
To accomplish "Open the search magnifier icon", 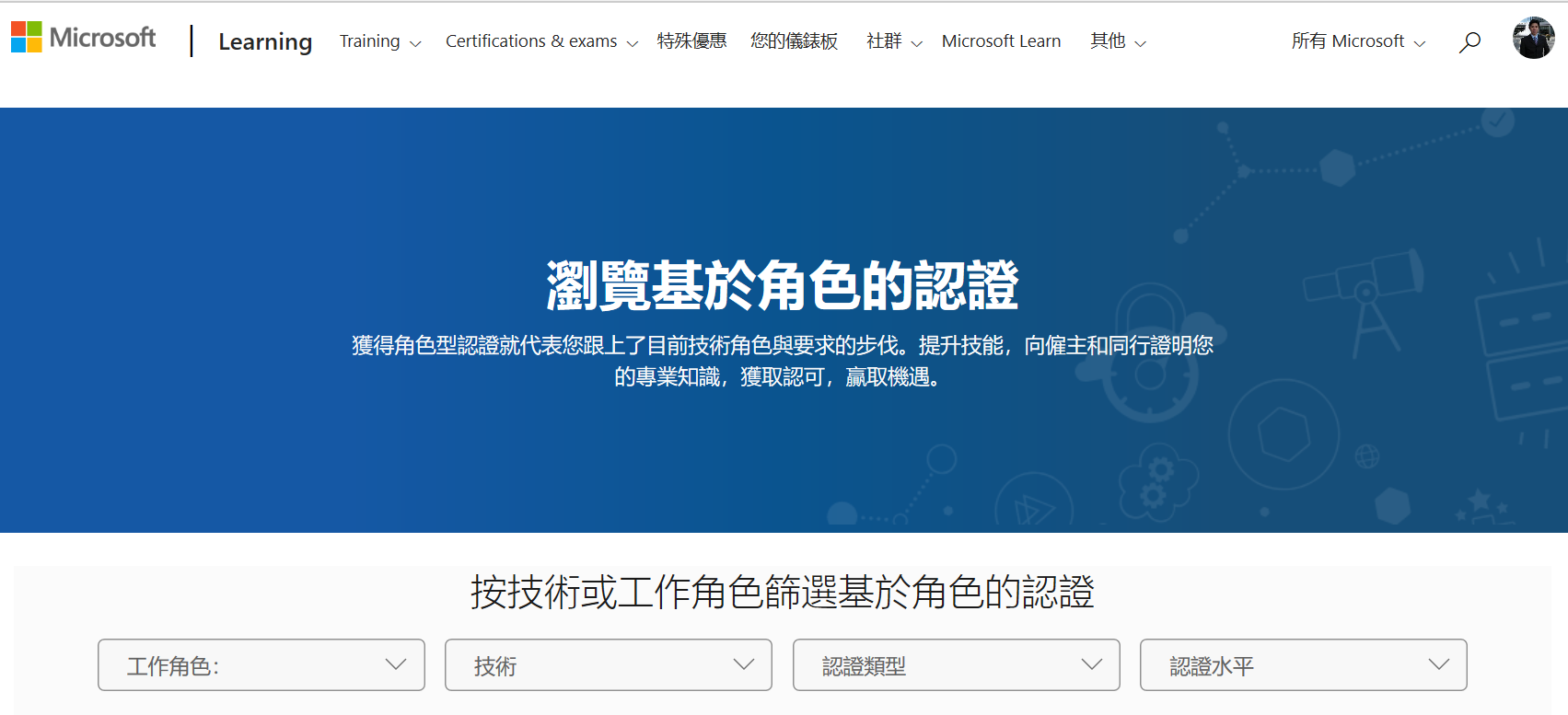I will (x=1469, y=42).
